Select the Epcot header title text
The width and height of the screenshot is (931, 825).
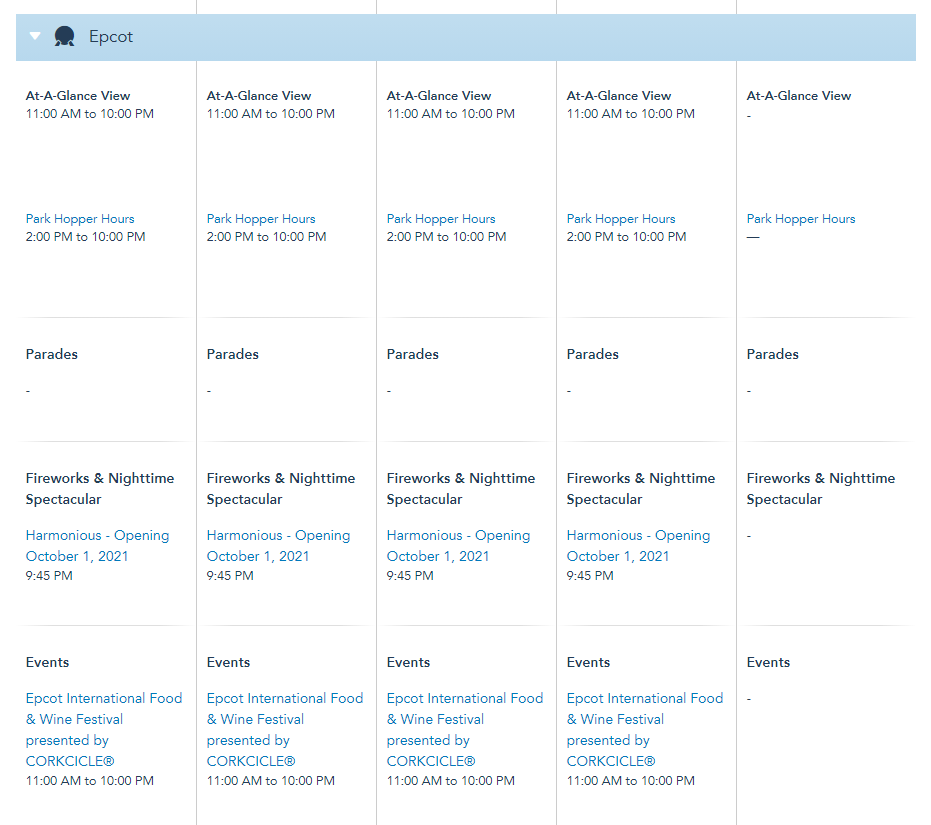[111, 37]
